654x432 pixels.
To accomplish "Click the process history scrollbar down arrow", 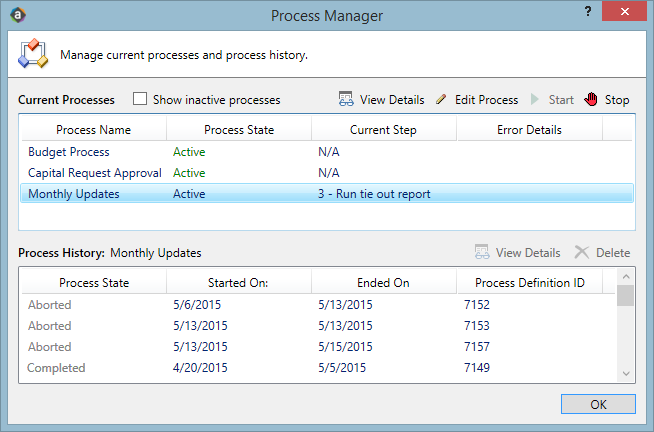I will pos(626,374).
